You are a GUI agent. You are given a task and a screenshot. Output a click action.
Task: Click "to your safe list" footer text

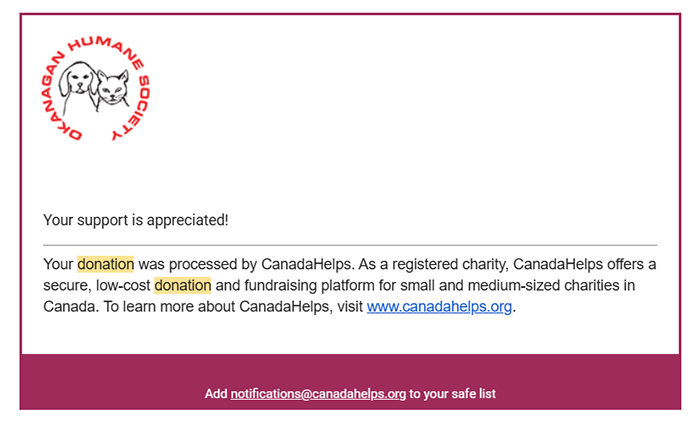coord(452,394)
